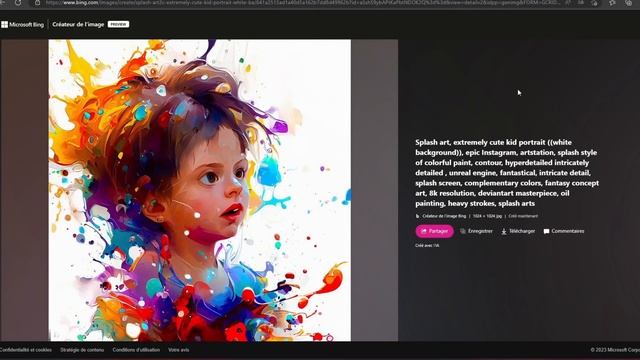Image resolution: width=640 pixels, height=360 pixels.
Task: Open Confidentialité et cookies link
Action: point(25,350)
